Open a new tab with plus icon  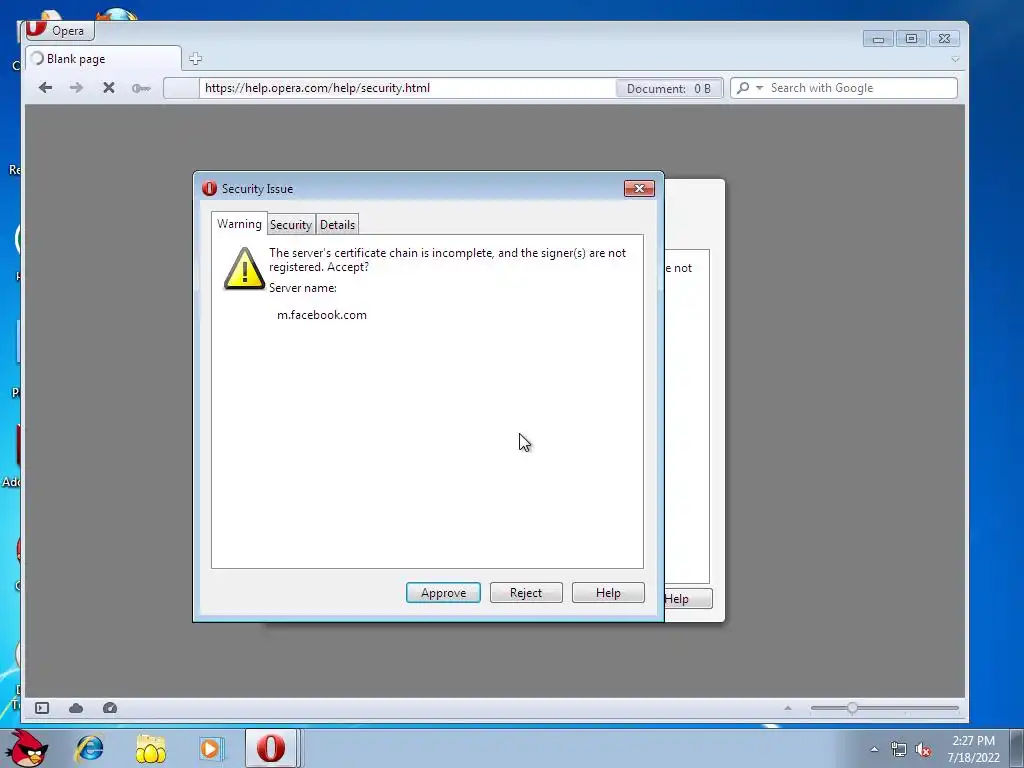pos(195,59)
